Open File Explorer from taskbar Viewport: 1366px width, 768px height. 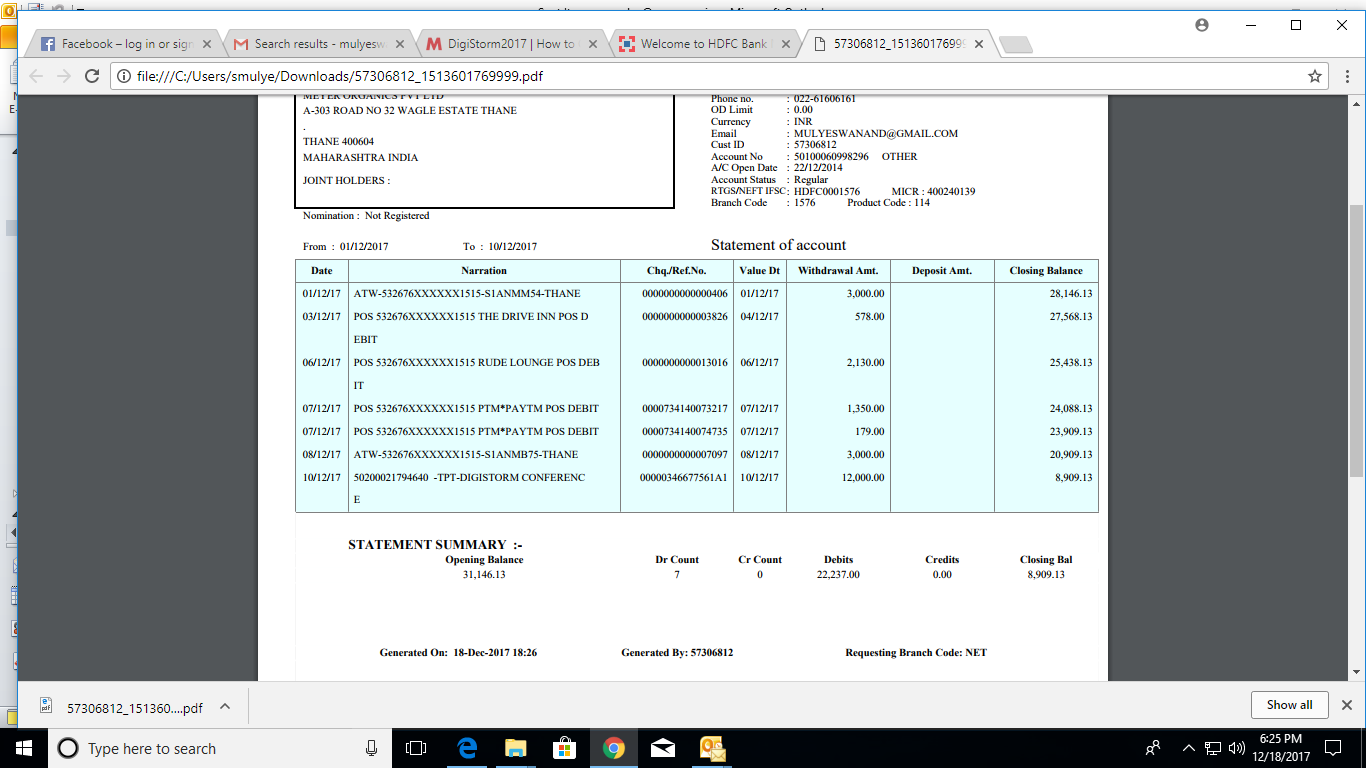[x=515, y=748]
